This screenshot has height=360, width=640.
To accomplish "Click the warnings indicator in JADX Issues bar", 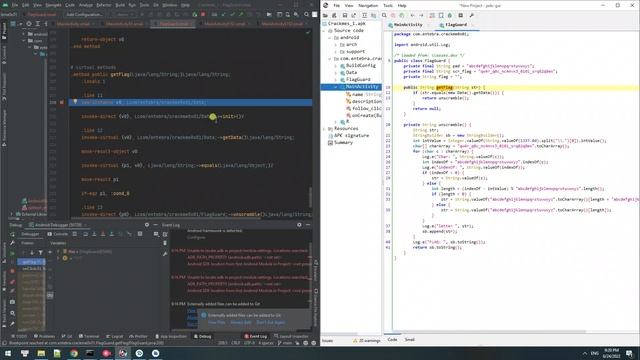I will click(x=367, y=340).
